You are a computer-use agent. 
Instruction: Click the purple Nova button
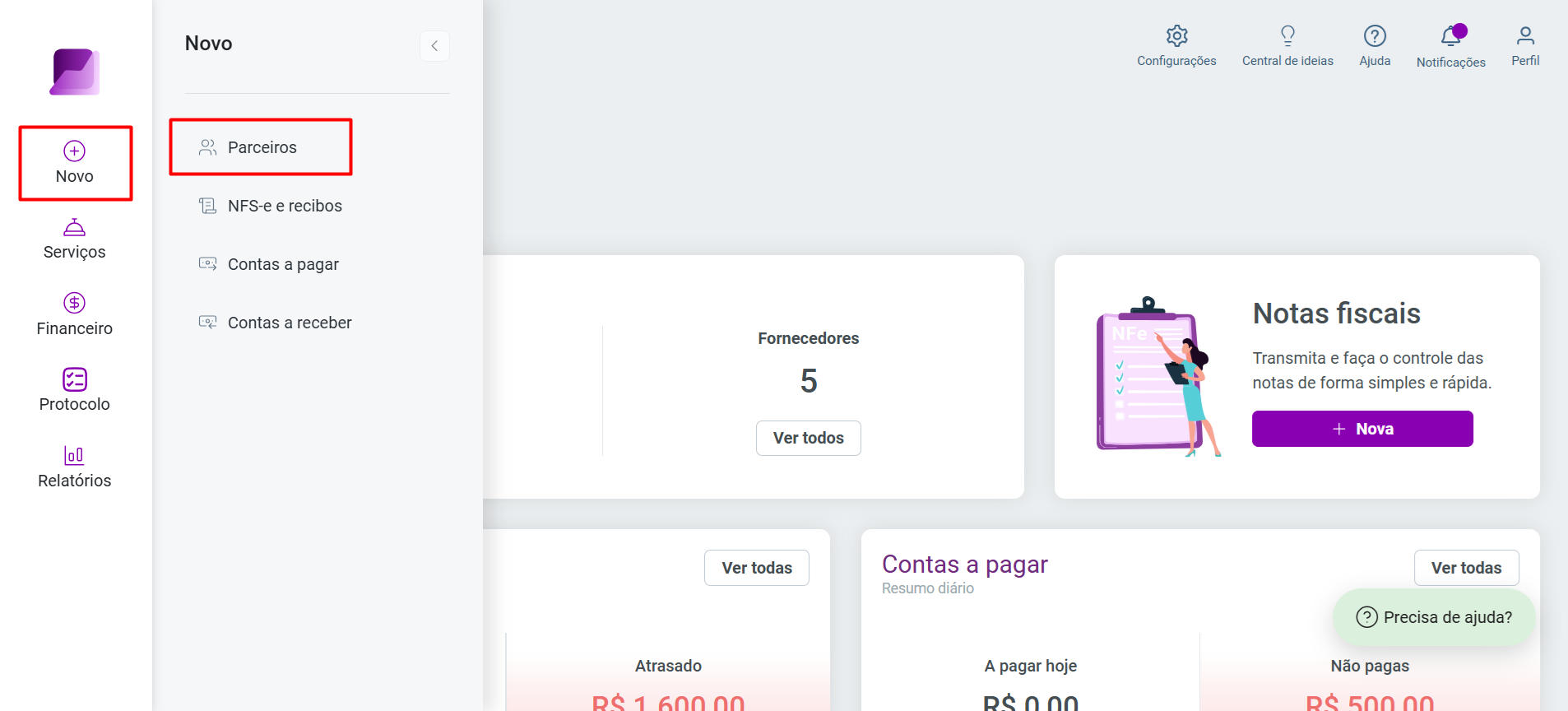coord(1362,429)
